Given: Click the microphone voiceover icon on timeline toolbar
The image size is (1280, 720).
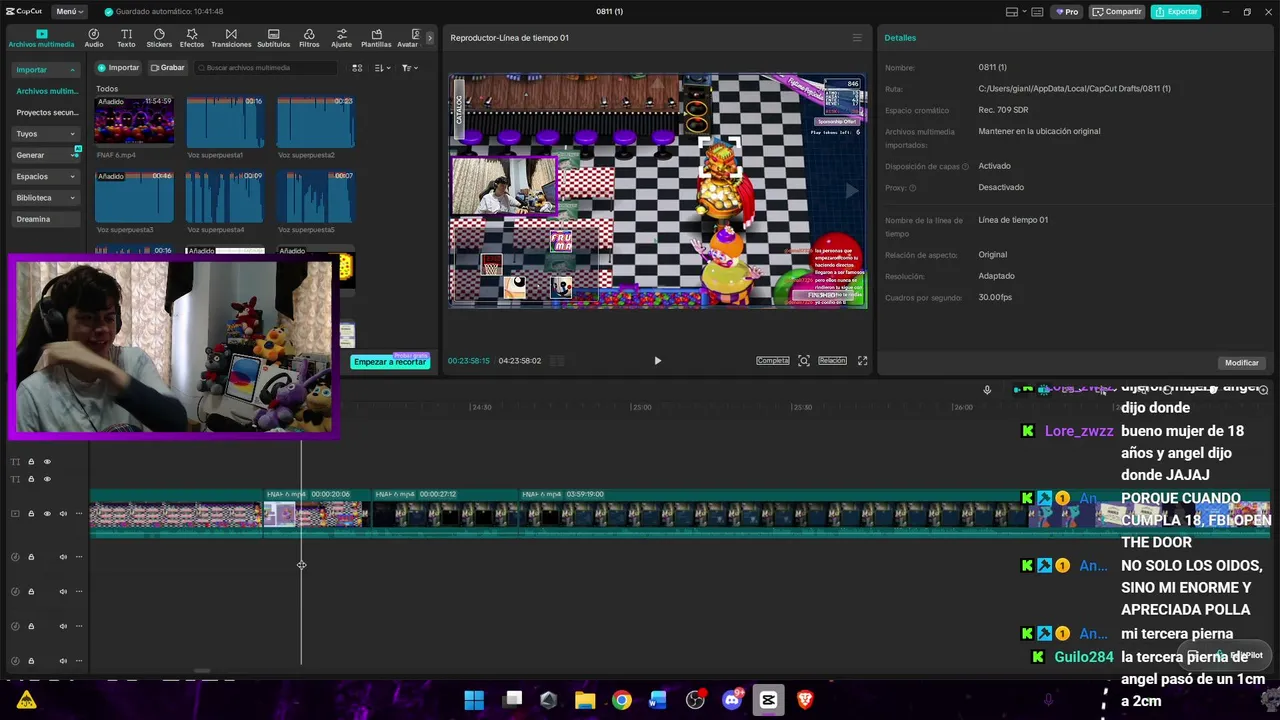Looking at the screenshot, I should pyautogui.click(x=987, y=390).
